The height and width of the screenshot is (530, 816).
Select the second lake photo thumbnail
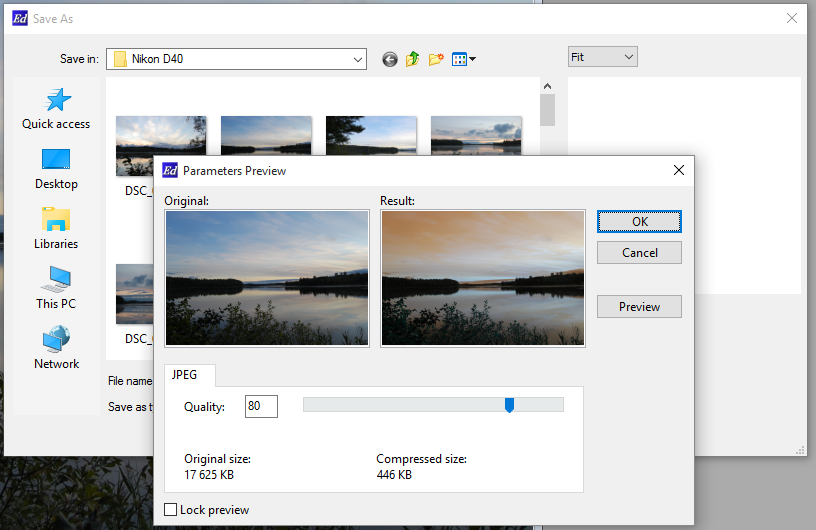[x=266, y=135]
